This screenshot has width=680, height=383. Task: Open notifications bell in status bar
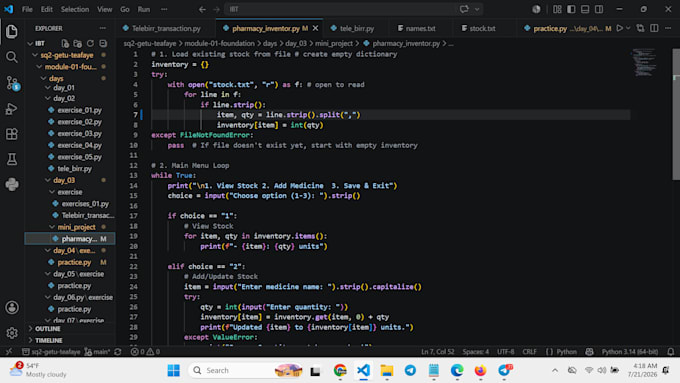tap(670, 352)
